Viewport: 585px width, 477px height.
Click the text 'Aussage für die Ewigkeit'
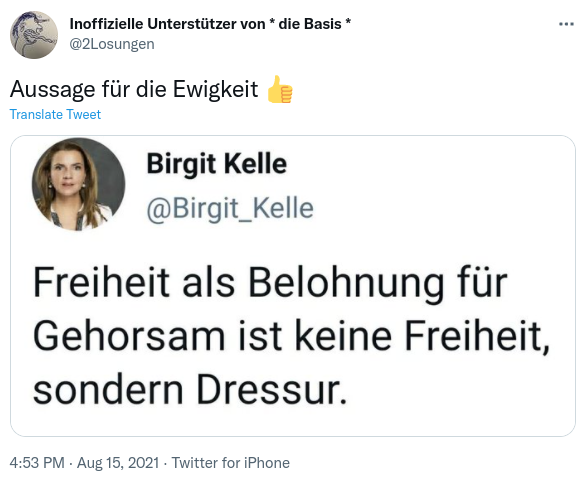pyautogui.click(x=134, y=90)
